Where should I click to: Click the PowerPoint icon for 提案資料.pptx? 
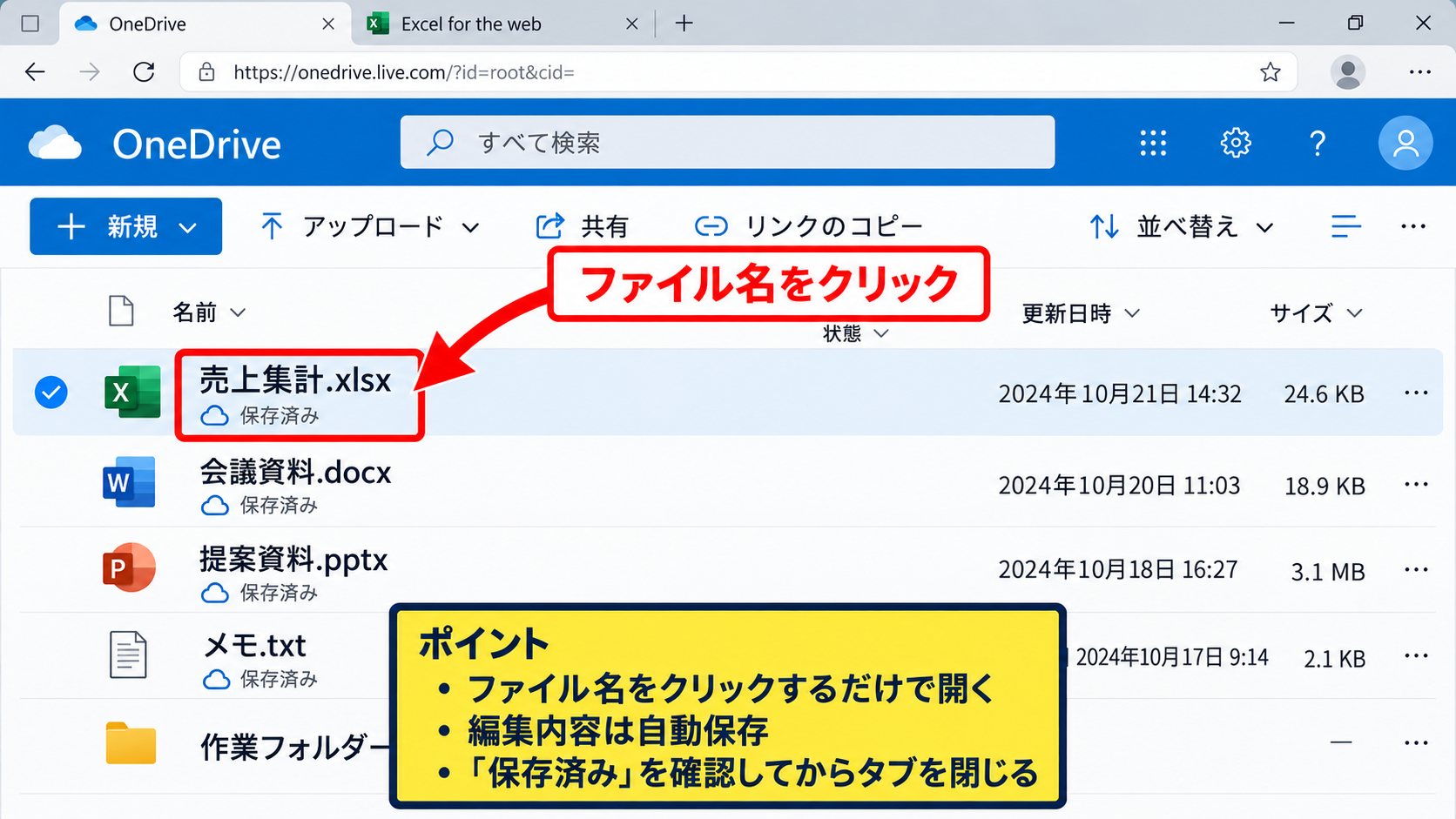(129, 568)
